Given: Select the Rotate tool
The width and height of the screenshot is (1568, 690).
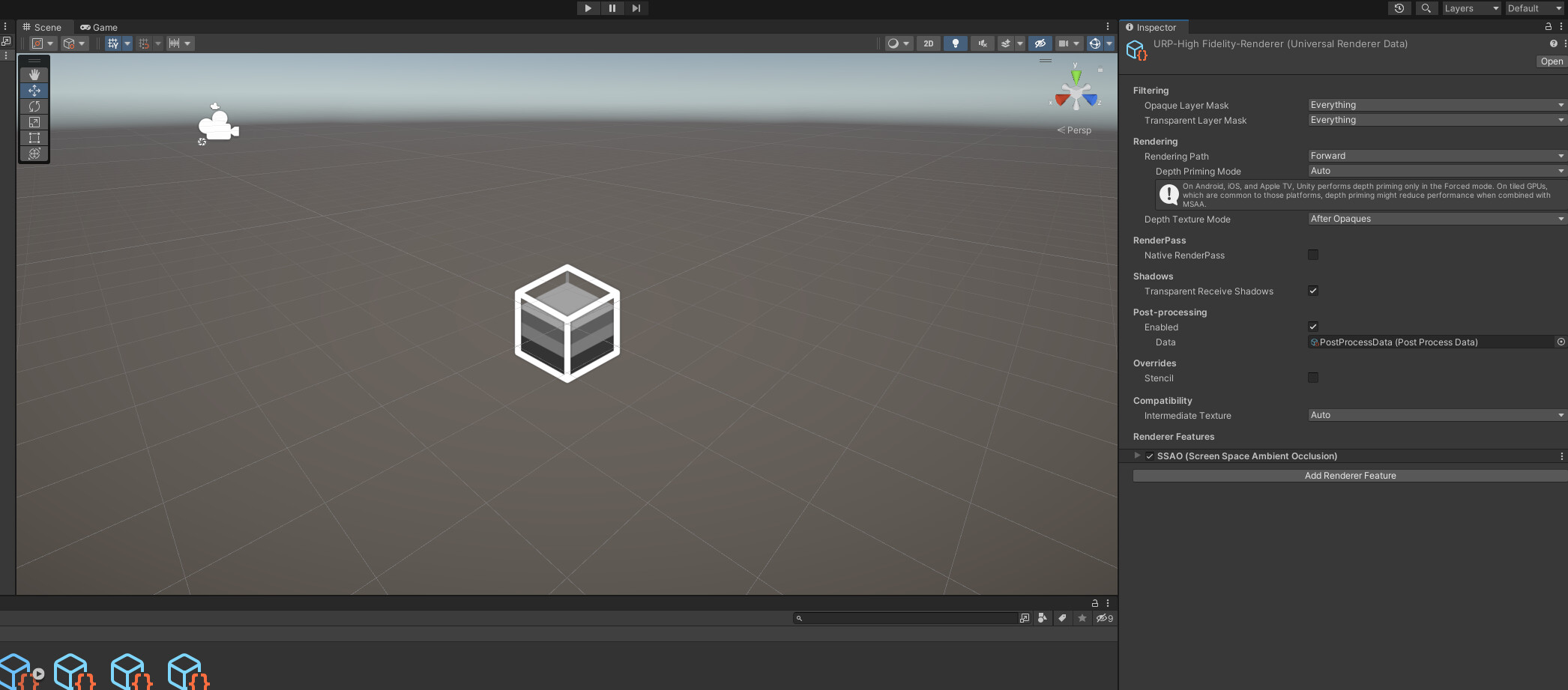Looking at the screenshot, I should pos(34,106).
